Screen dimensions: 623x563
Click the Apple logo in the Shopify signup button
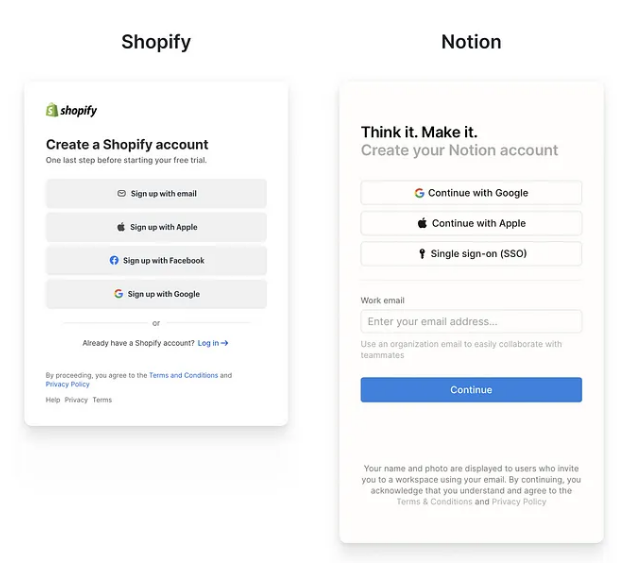click(x=121, y=227)
